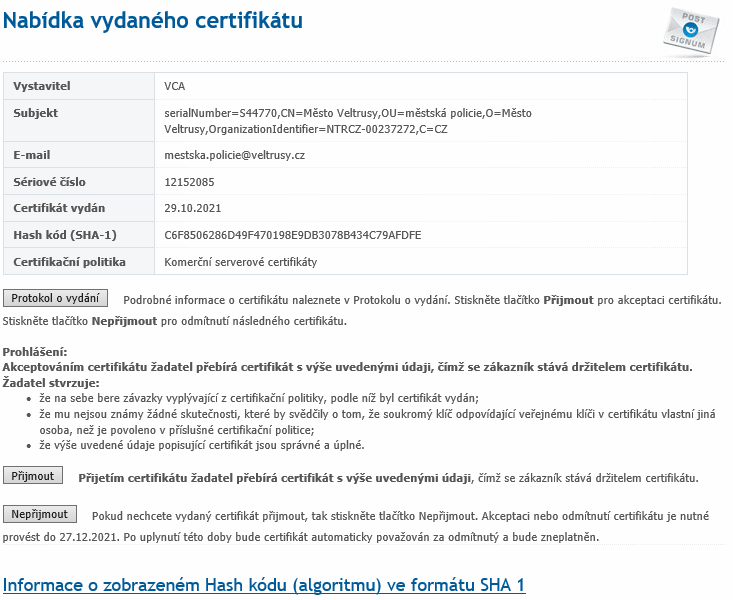Click the Subjekt row label
The height and width of the screenshot is (600, 733).
click(36, 113)
